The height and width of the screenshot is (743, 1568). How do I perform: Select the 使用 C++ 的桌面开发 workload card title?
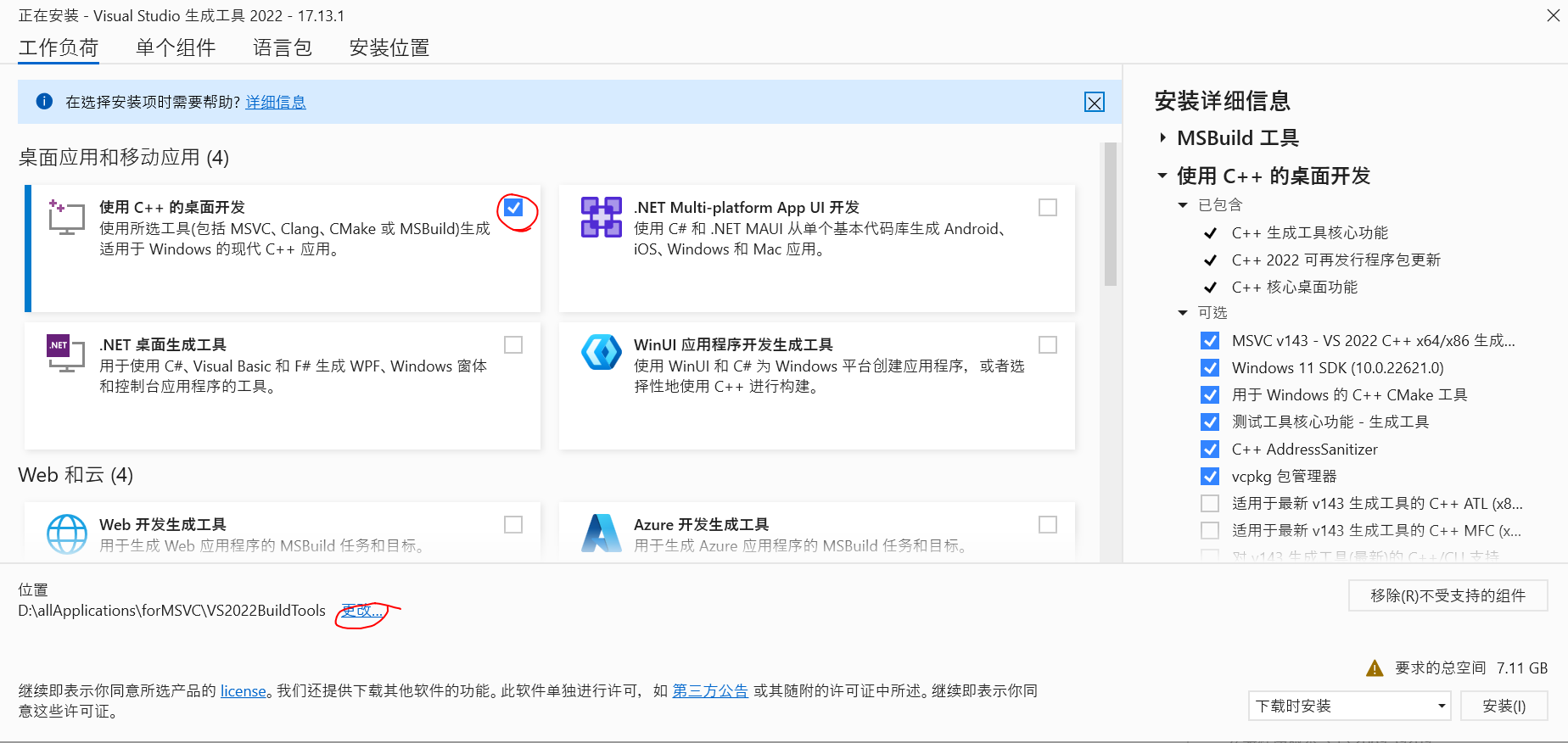click(x=172, y=207)
